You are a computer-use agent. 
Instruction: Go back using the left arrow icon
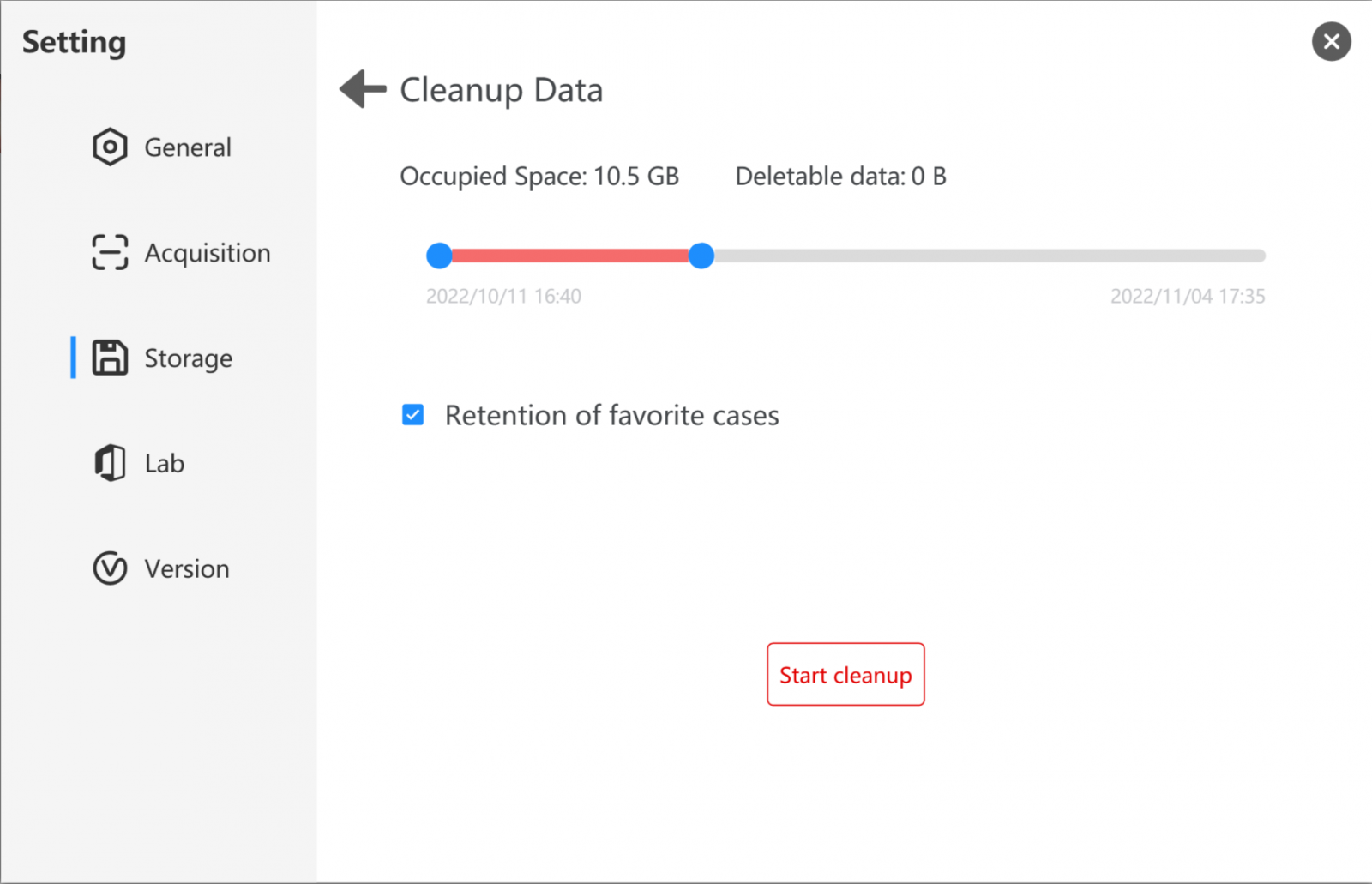(363, 89)
